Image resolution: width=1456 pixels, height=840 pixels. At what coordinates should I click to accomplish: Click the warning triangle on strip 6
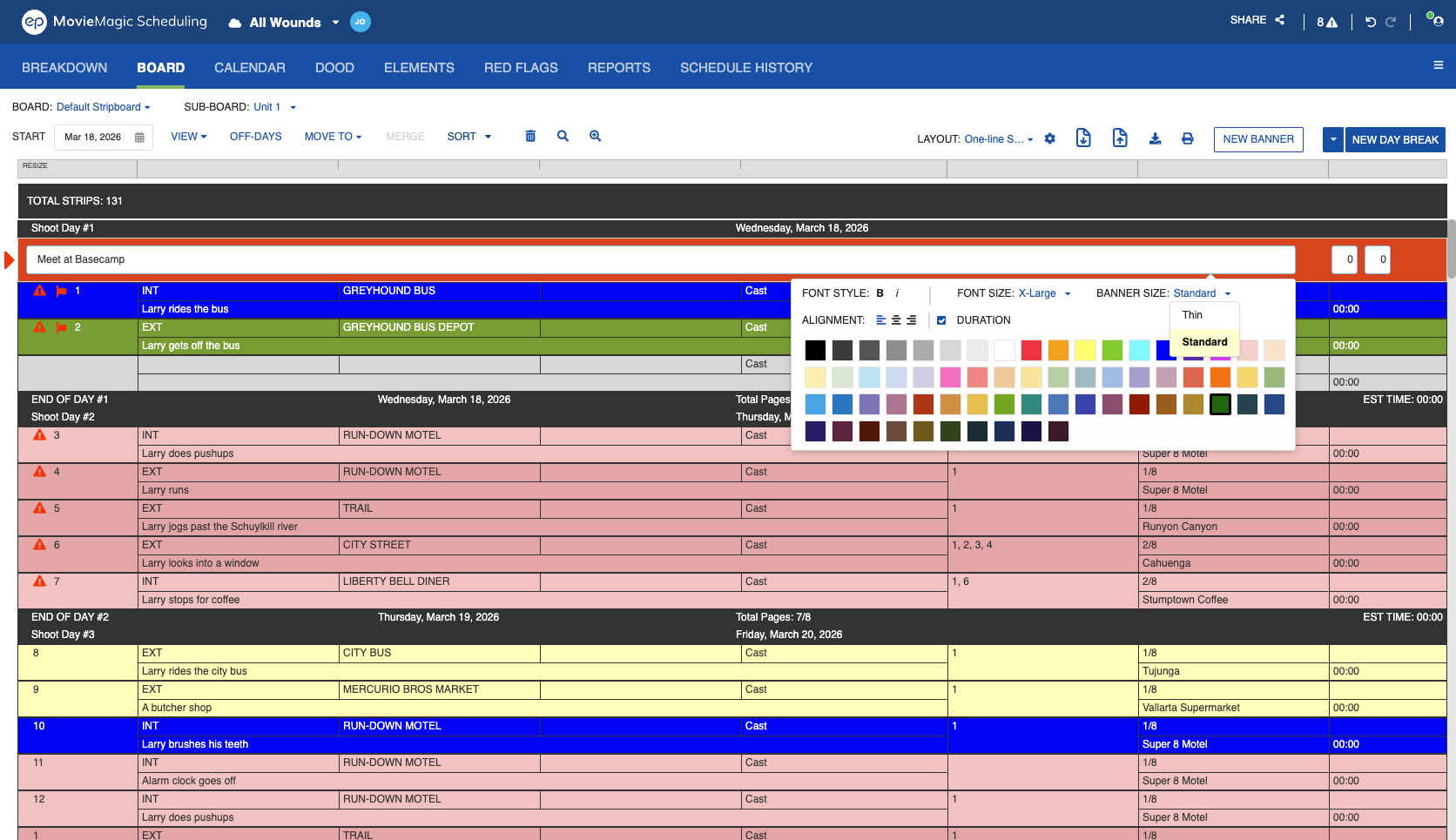tap(39, 545)
